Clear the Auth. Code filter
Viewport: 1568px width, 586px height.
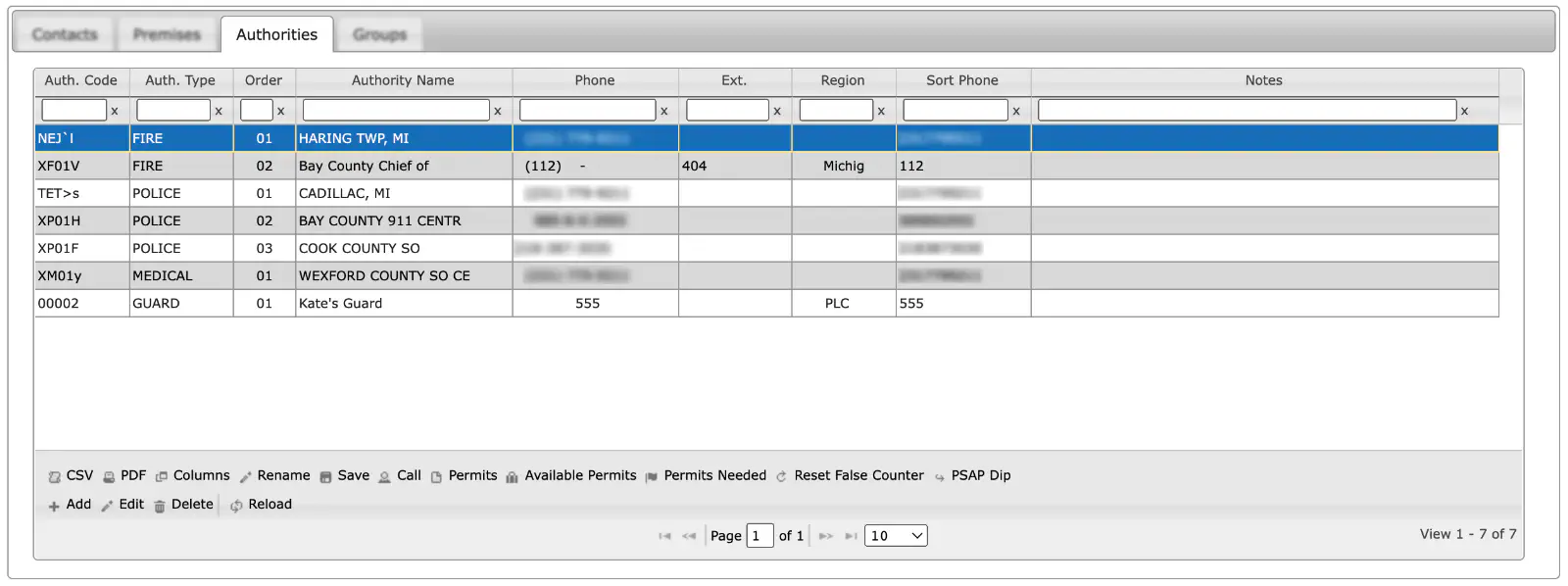coord(115,112)
